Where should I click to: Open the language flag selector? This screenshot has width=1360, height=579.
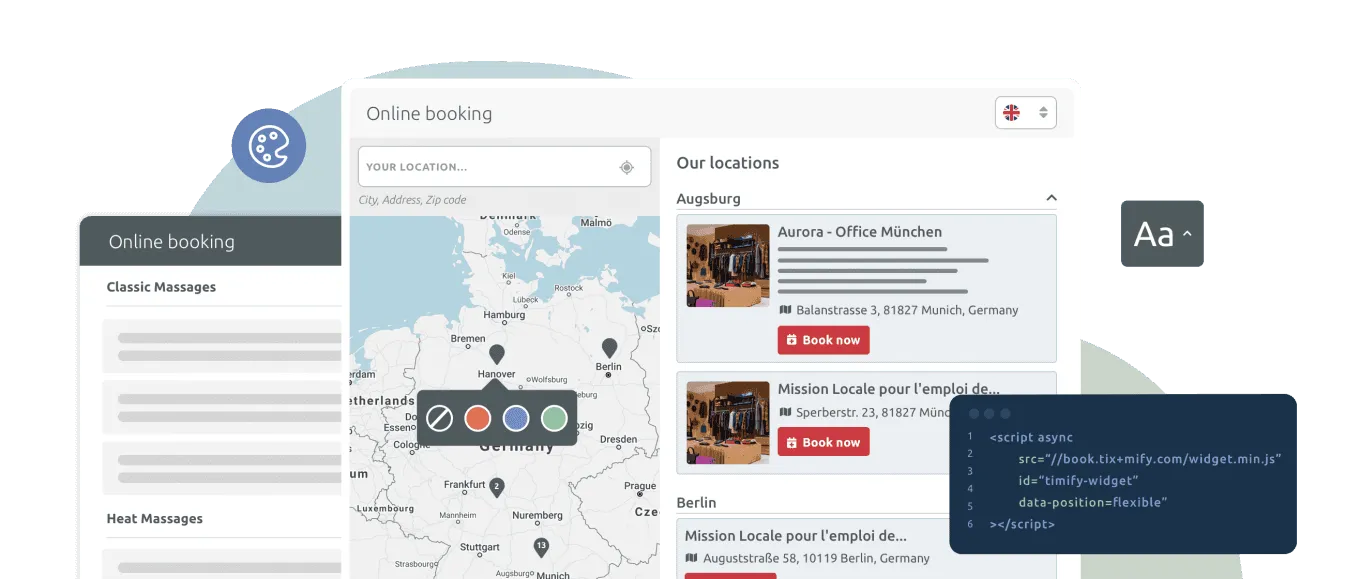[x=1025, y=113]
